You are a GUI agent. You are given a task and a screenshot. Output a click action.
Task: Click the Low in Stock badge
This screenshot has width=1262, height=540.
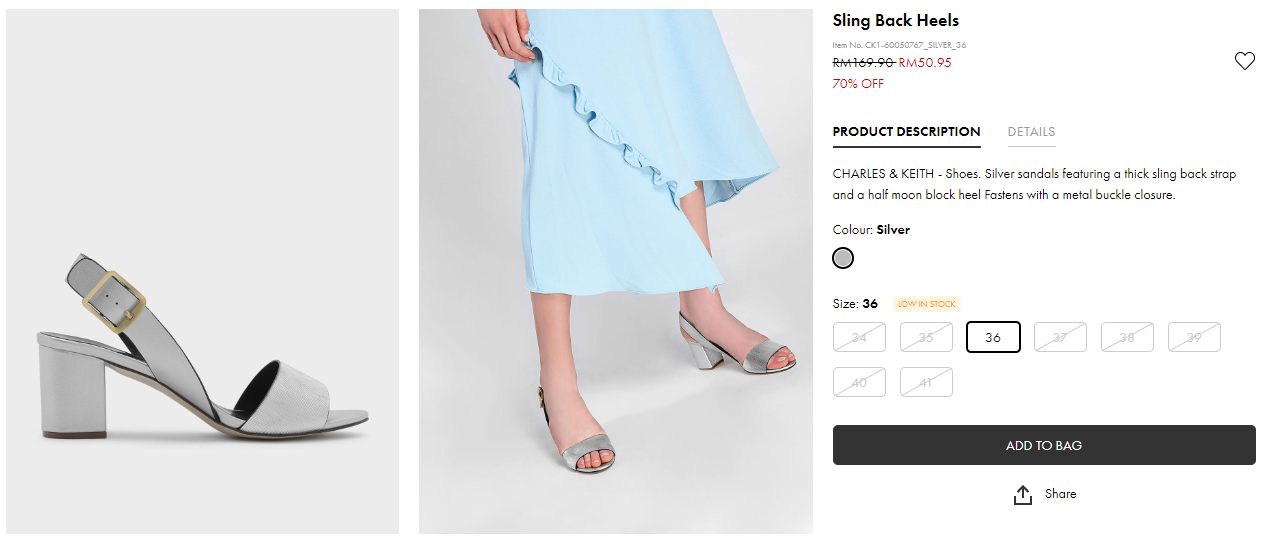click(927, 304)
